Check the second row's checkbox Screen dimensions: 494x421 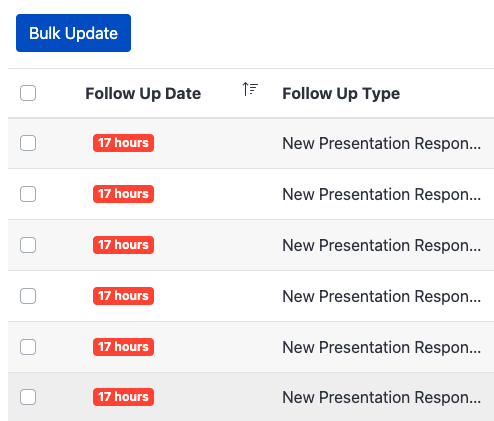pyautogui.click(x=28, y=194)
